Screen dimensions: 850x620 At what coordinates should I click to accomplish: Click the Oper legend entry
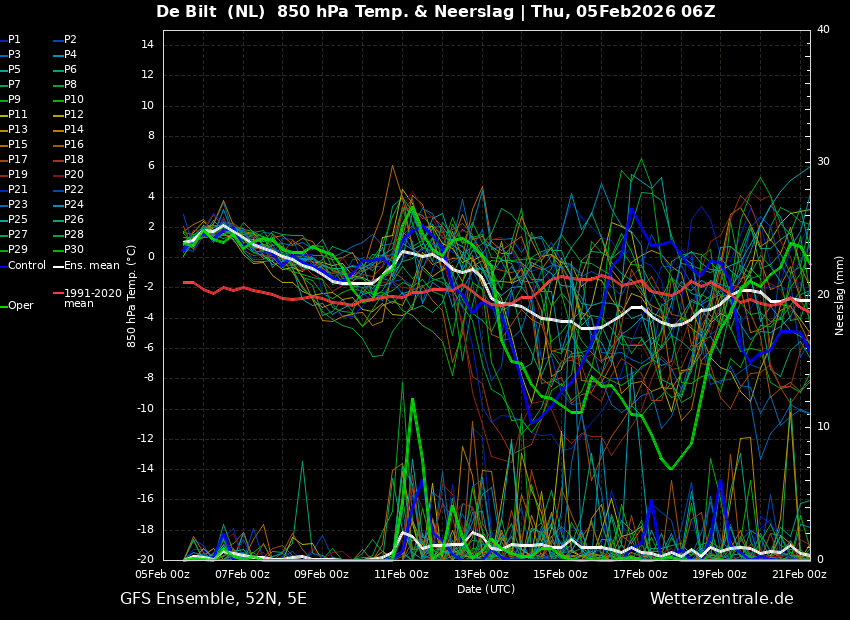[x=20, y=306]
